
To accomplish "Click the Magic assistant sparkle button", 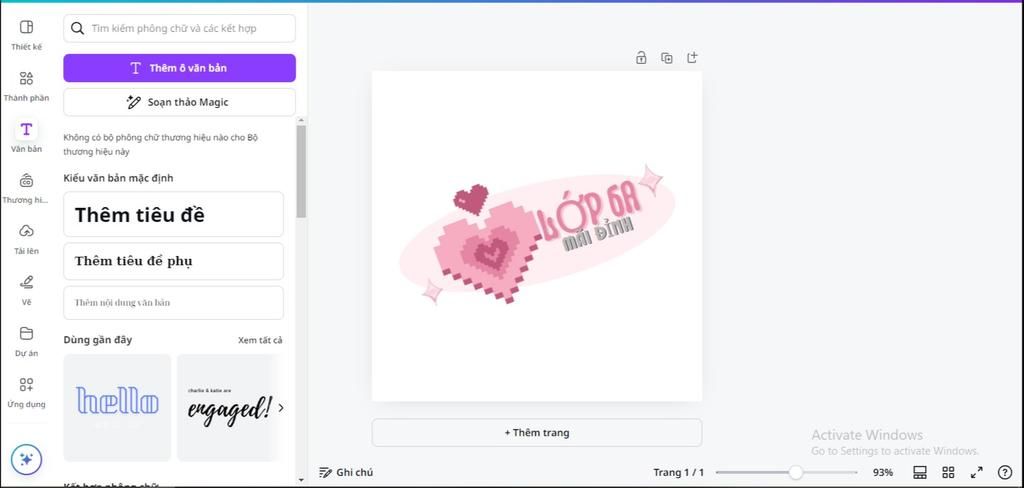I will pos(26,459).
